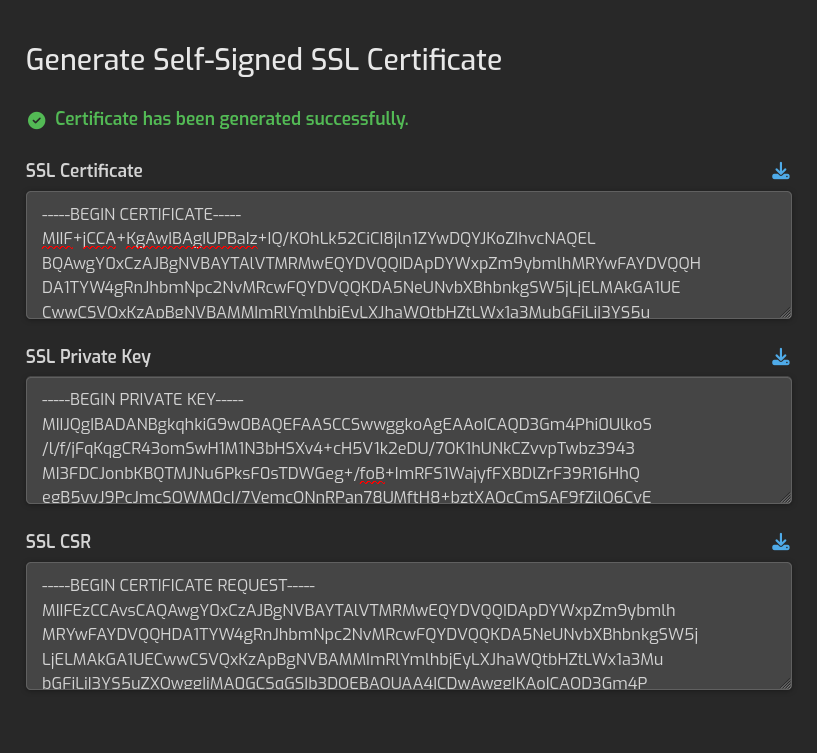The height and width of the screenshot is (753, 817).
Task: Click the 'SSL CSR' field label
Action: [60, 542]
